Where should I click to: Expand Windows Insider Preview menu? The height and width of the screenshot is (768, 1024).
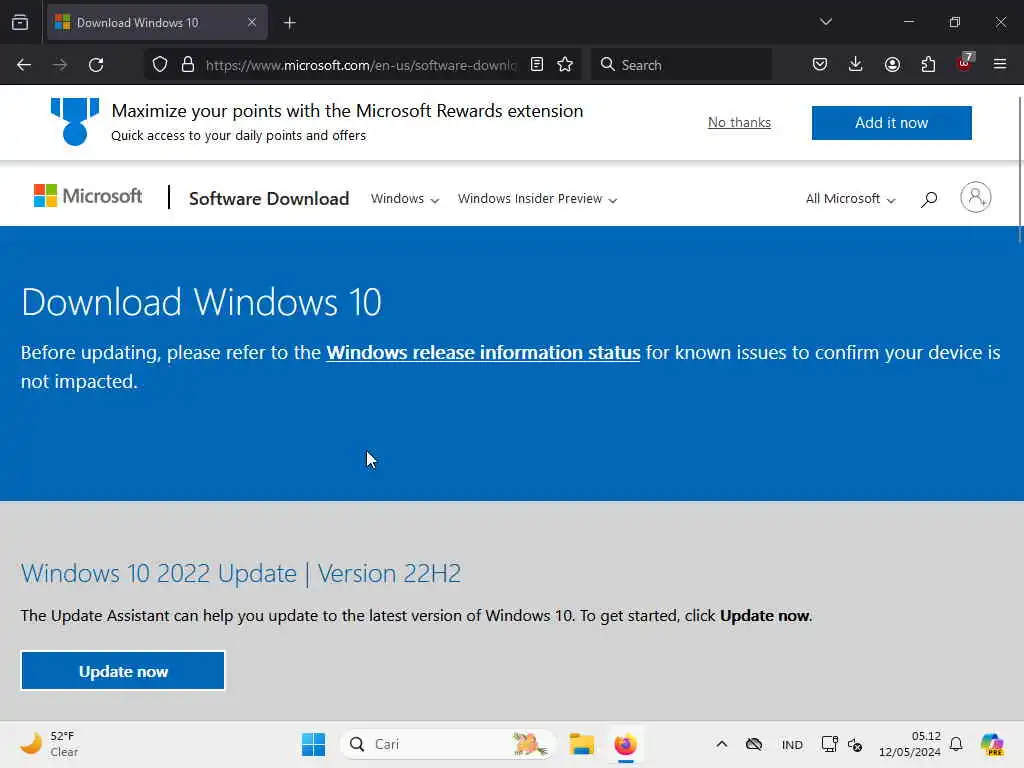(x=537, y=199)
